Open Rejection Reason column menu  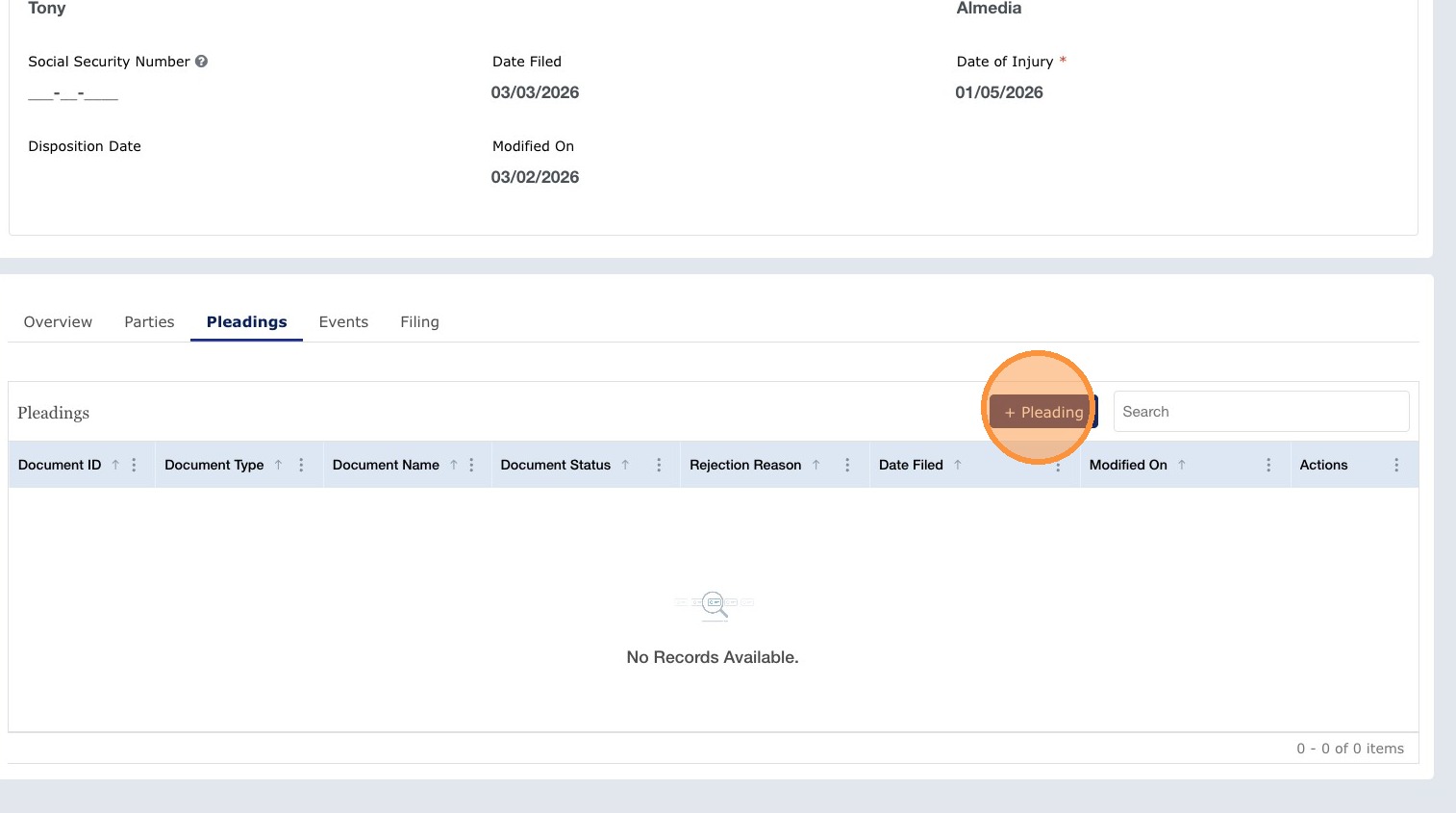[847, 465]
